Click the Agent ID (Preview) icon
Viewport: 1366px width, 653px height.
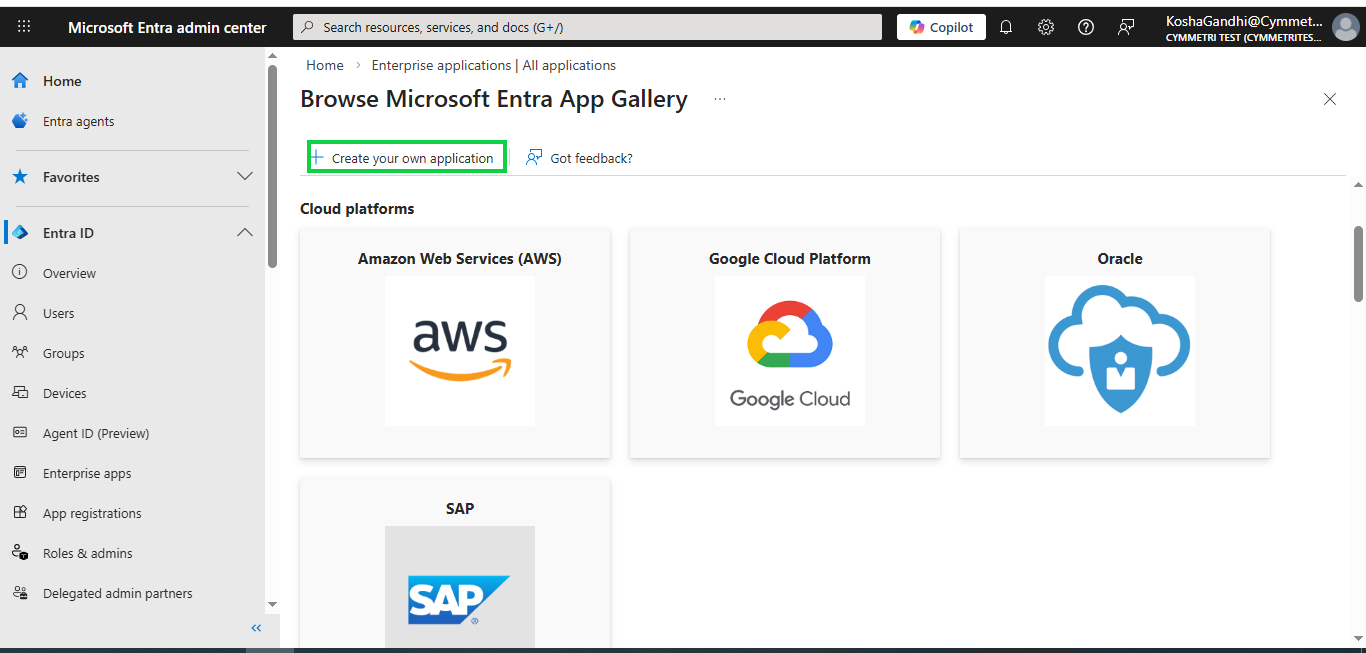20,432
